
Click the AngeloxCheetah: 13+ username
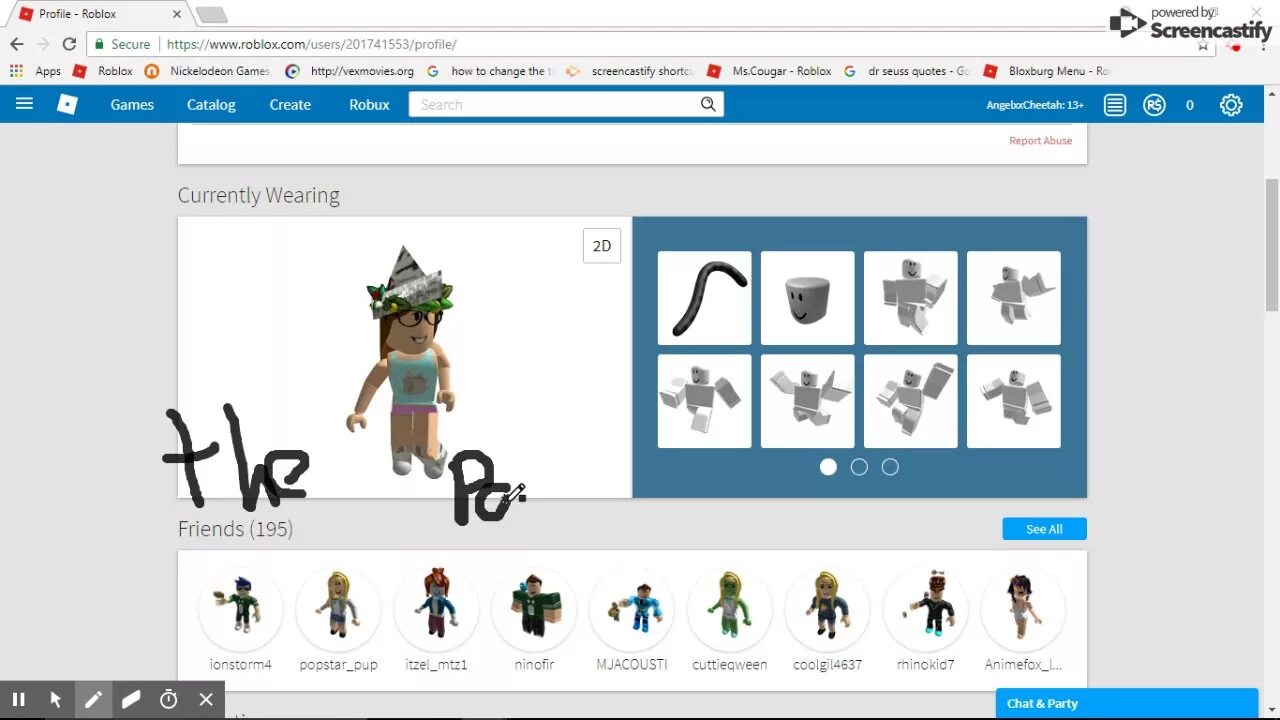[1035, 105]
